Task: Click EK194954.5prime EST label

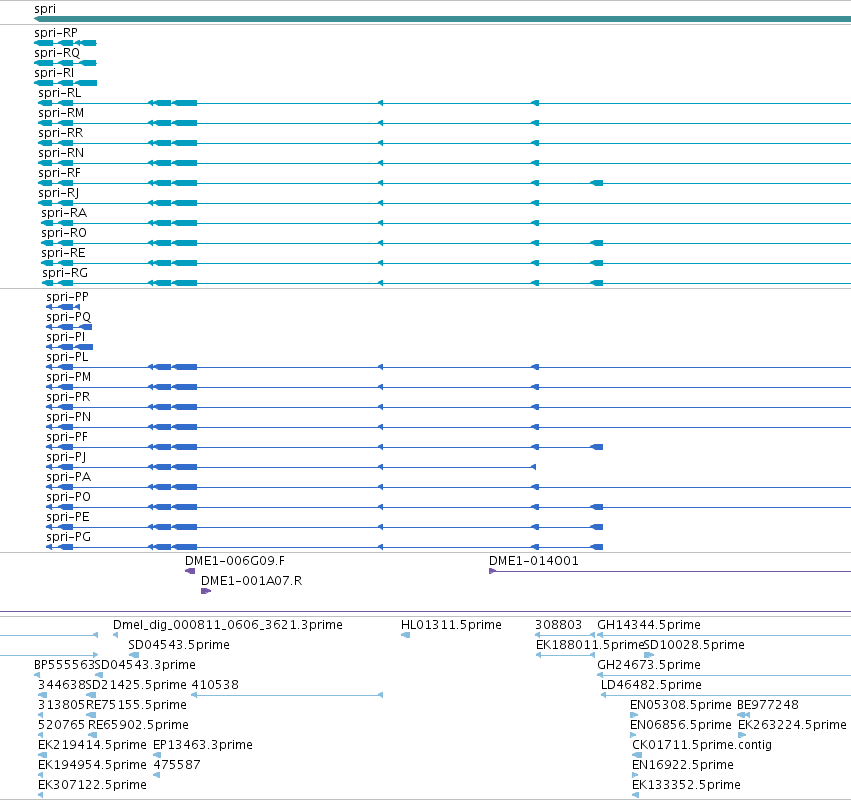Action: (x=92, y=765)
